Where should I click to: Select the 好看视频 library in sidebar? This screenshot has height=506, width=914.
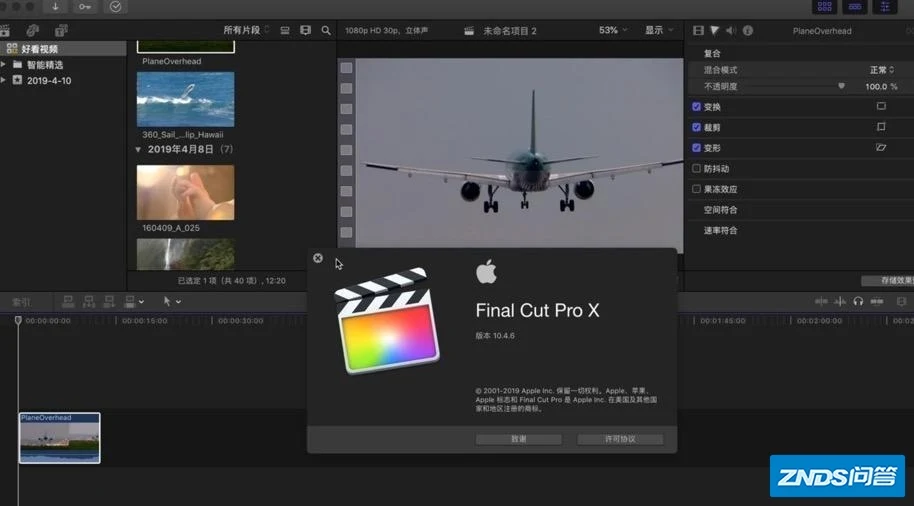63,49
